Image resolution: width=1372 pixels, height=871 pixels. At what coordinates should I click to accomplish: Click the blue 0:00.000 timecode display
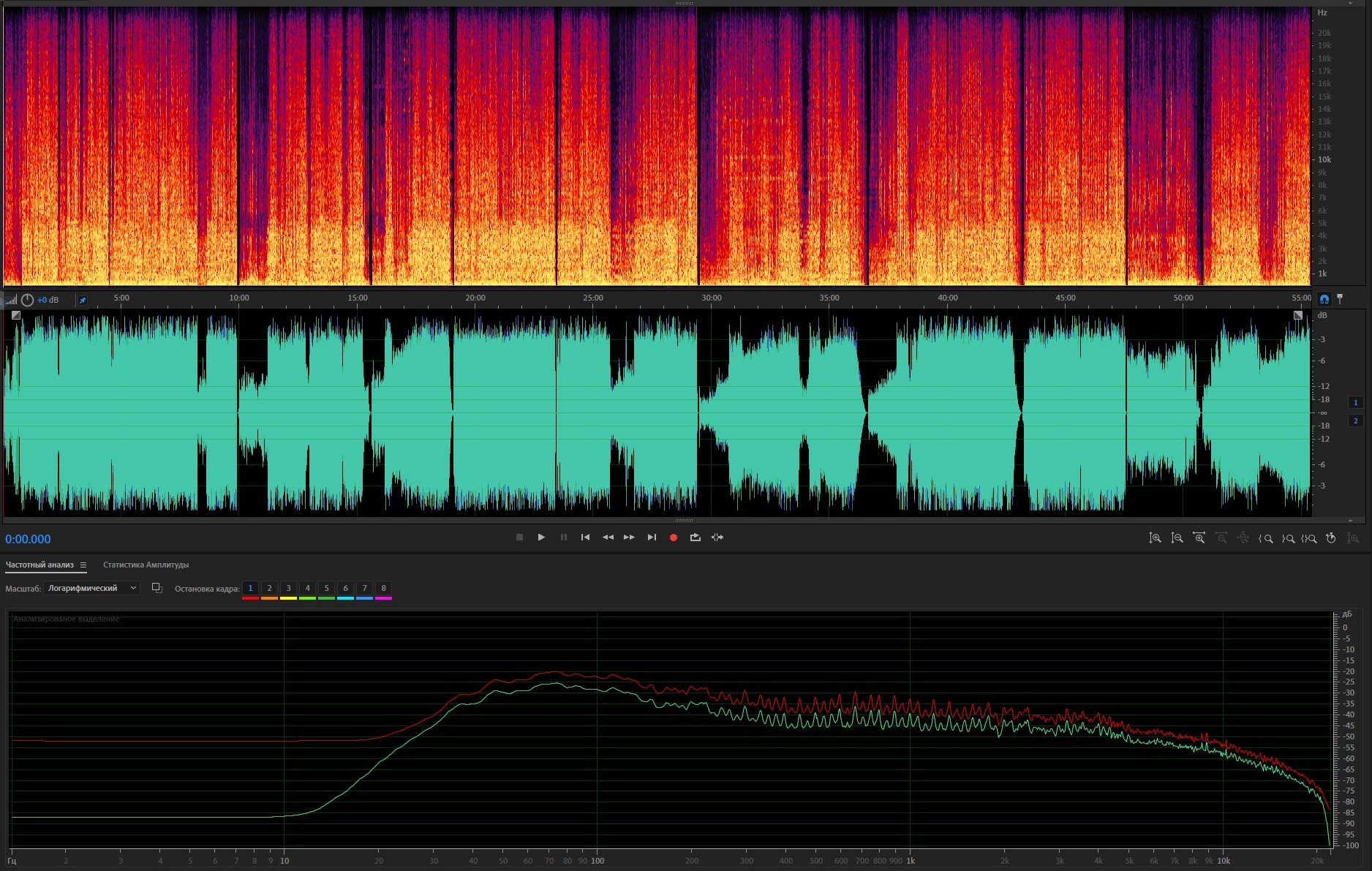coord(28,539)
